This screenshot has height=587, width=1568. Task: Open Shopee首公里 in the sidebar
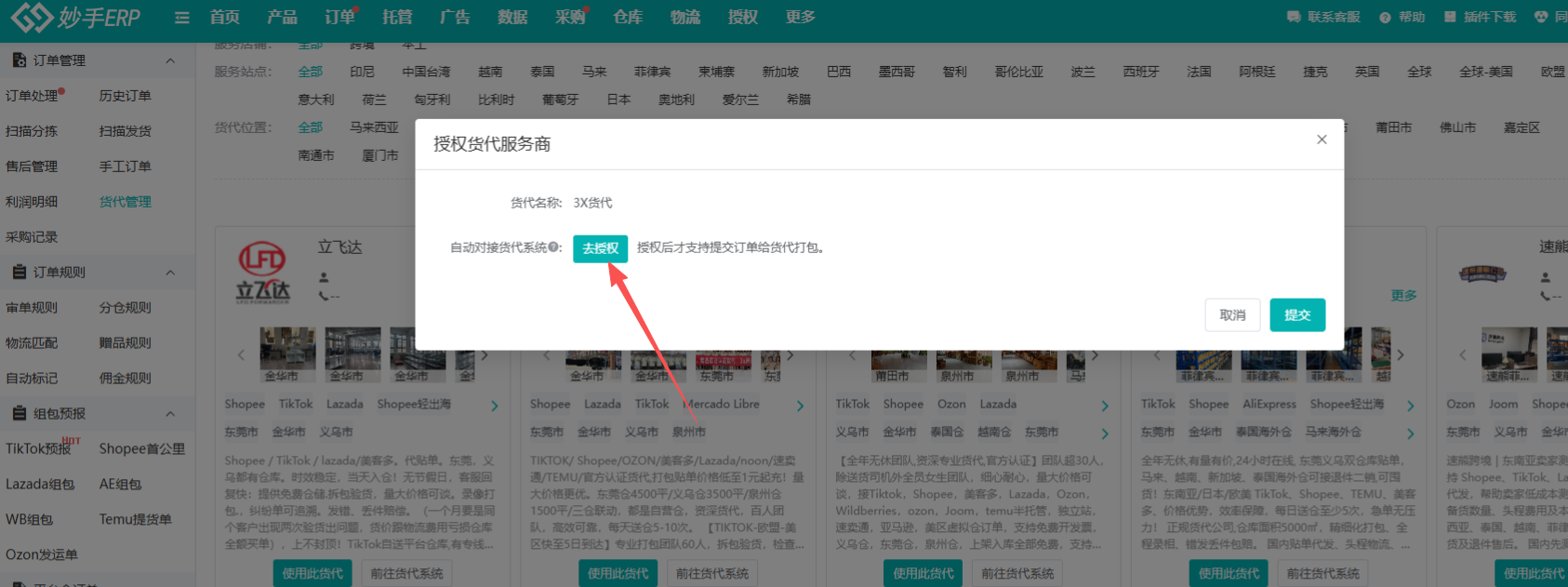pos(141,449)
